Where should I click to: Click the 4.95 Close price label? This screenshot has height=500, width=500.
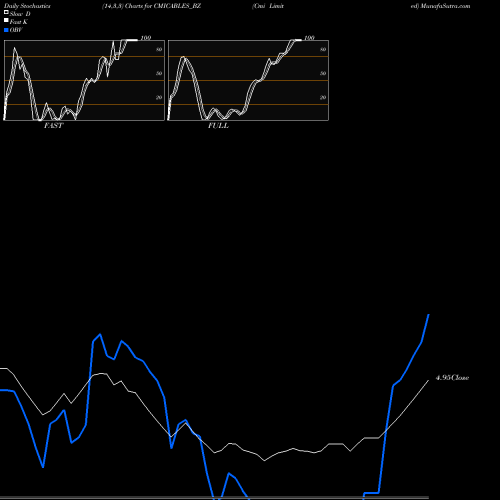point(452,378)
